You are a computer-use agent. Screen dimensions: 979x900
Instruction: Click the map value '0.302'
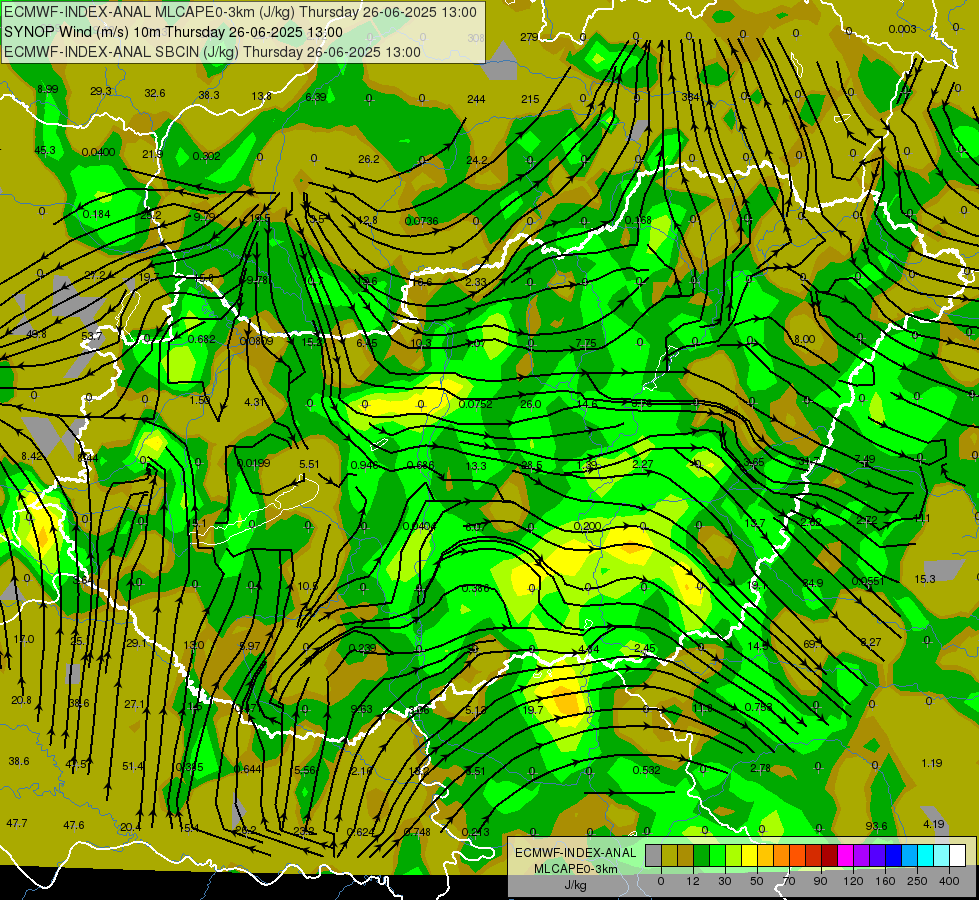point(206,156)
